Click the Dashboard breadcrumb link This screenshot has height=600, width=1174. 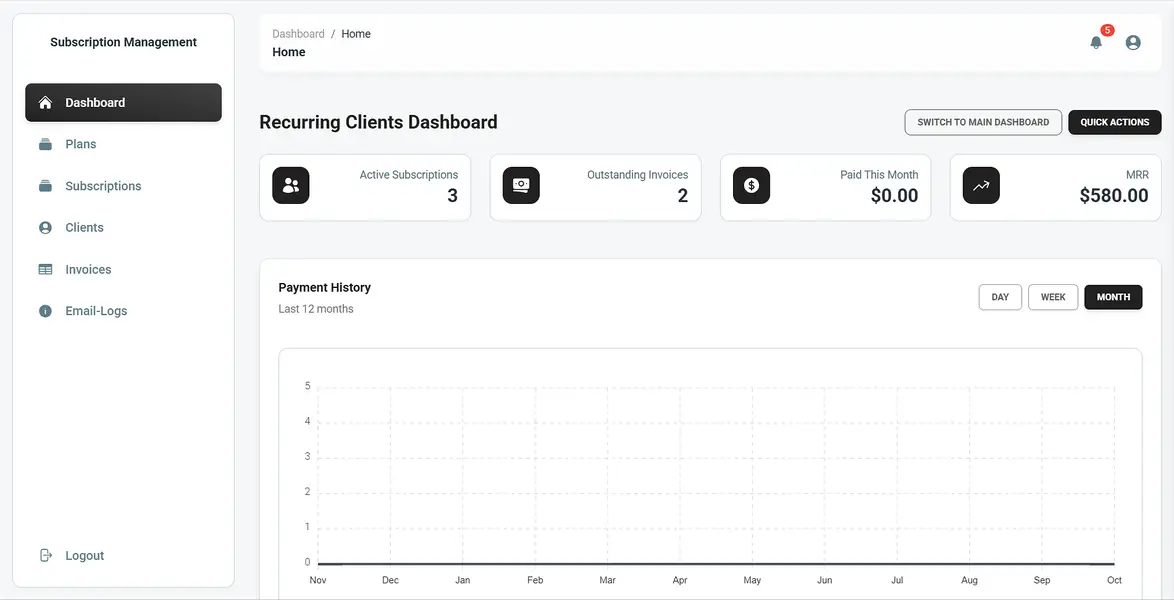coord(298,34)
